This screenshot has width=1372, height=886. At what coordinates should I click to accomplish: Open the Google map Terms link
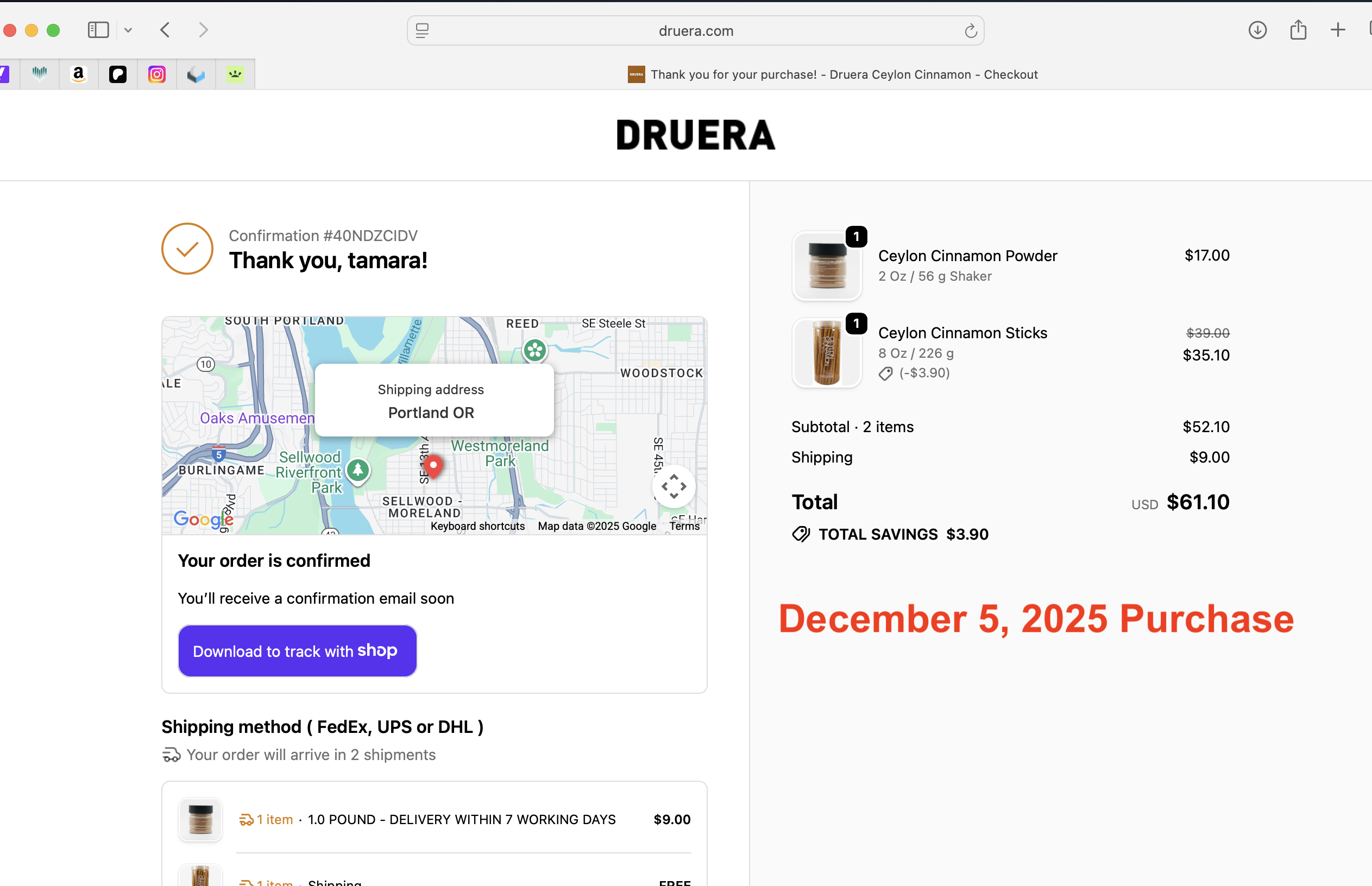pos(684,526)
